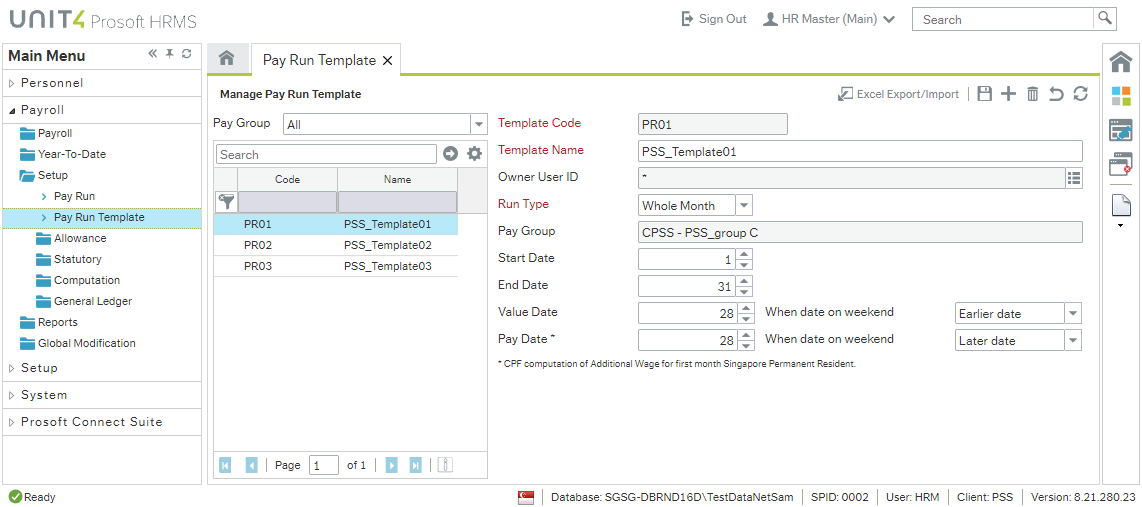Sort by the Name column header
Image resolution: width=1142 pixels, height=507 pixels.
[x=398, y=179]
